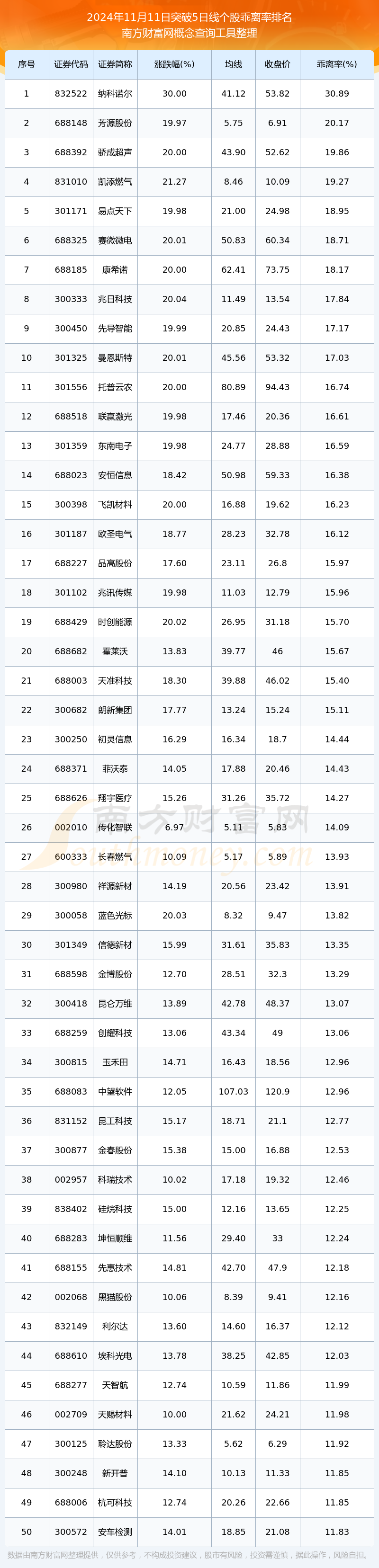Click stock name 凯添燃气
This screenshot has width=379, height=1568.
pyautogui.click(x=115, y=181)
